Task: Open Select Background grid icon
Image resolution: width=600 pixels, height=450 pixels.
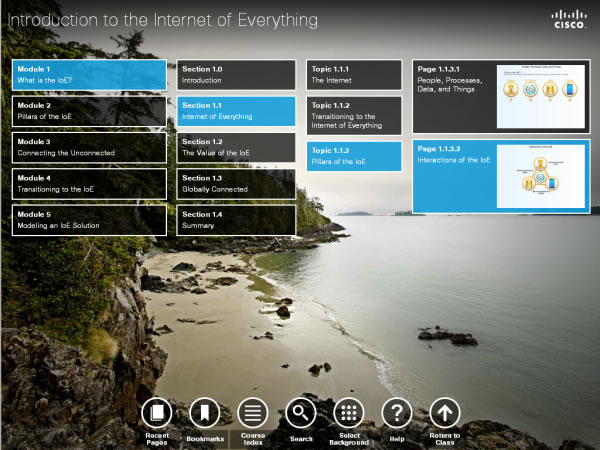Action: (x=348, y=413)
